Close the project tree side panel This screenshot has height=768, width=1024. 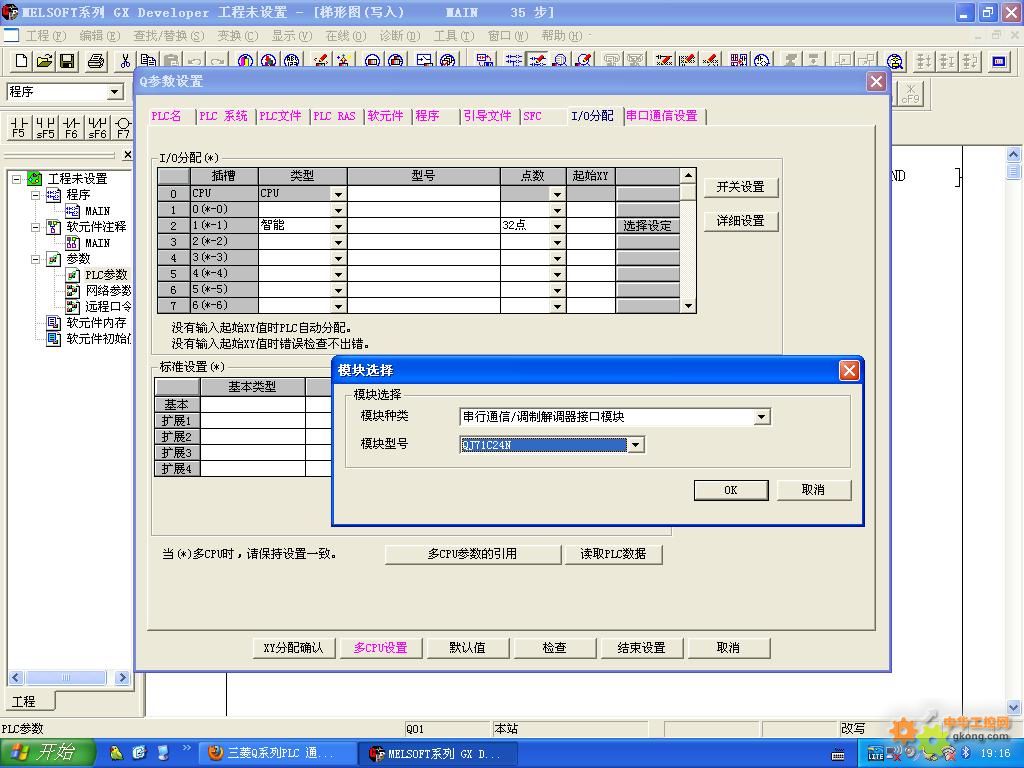(x=127, y=155)
